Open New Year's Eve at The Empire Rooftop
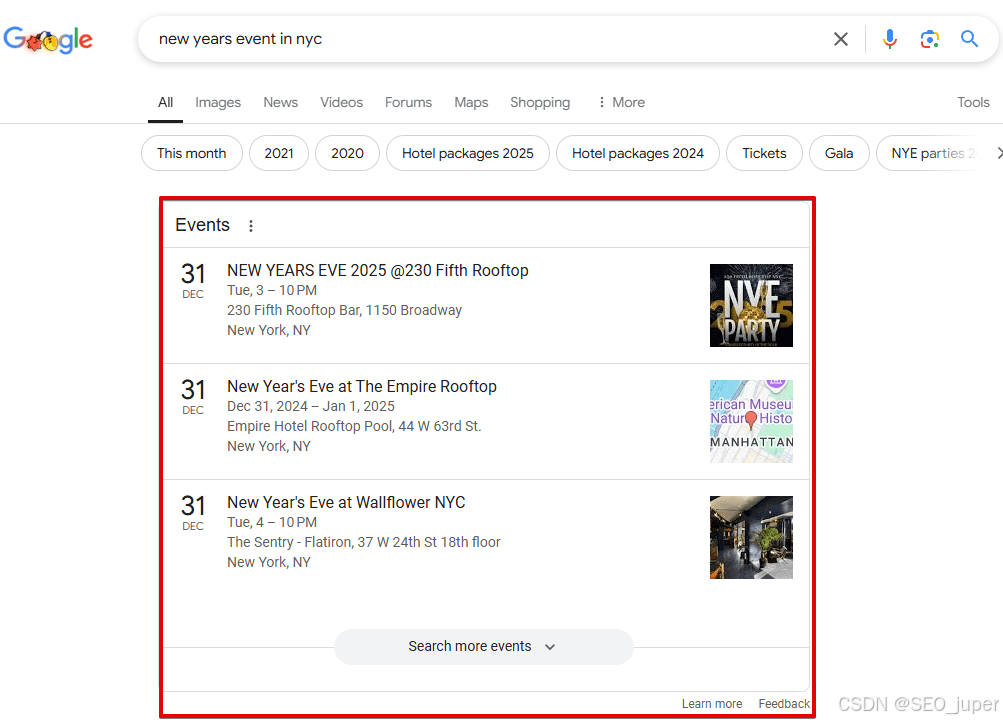The height and width of the screenshot is (722, 1003). click(362, 386)
